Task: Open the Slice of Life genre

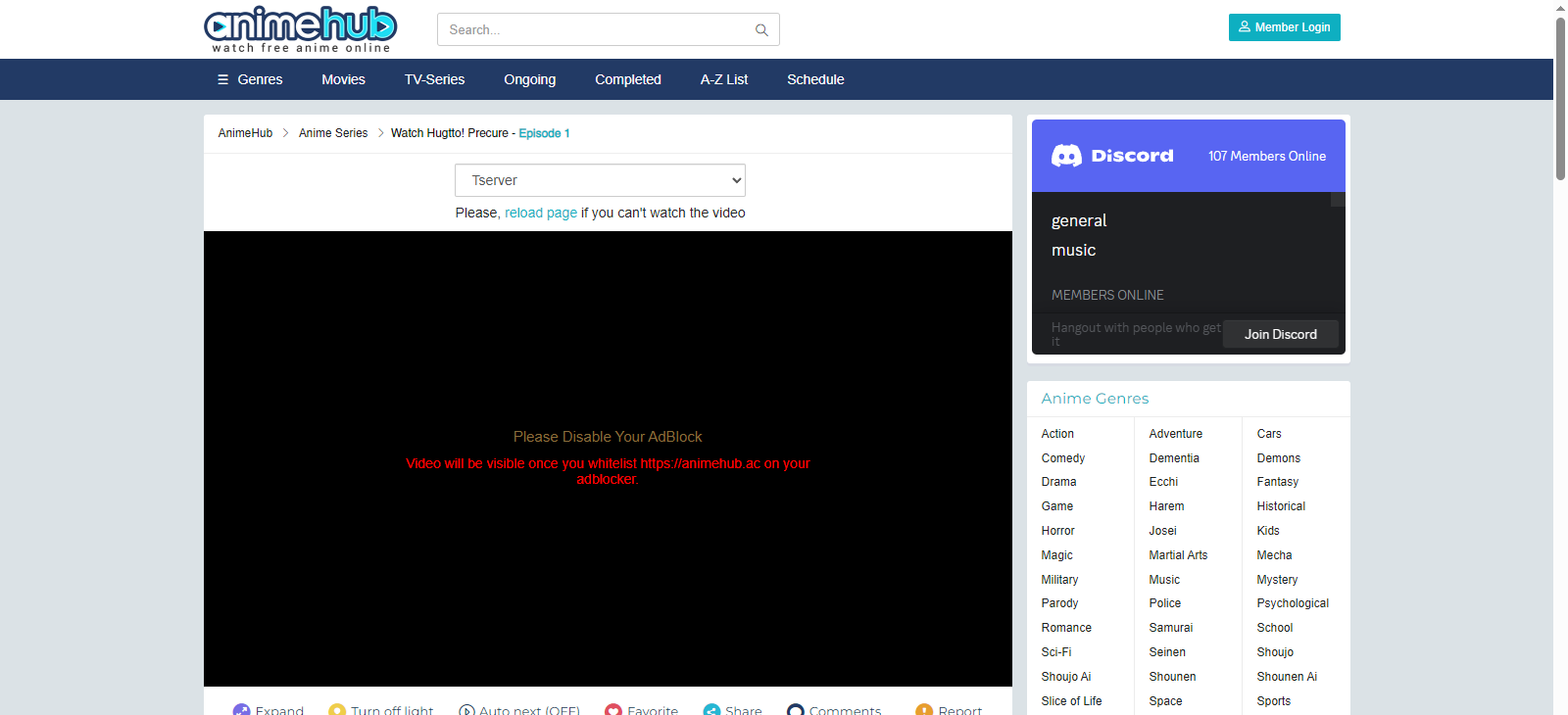Action: (1071, 701)
